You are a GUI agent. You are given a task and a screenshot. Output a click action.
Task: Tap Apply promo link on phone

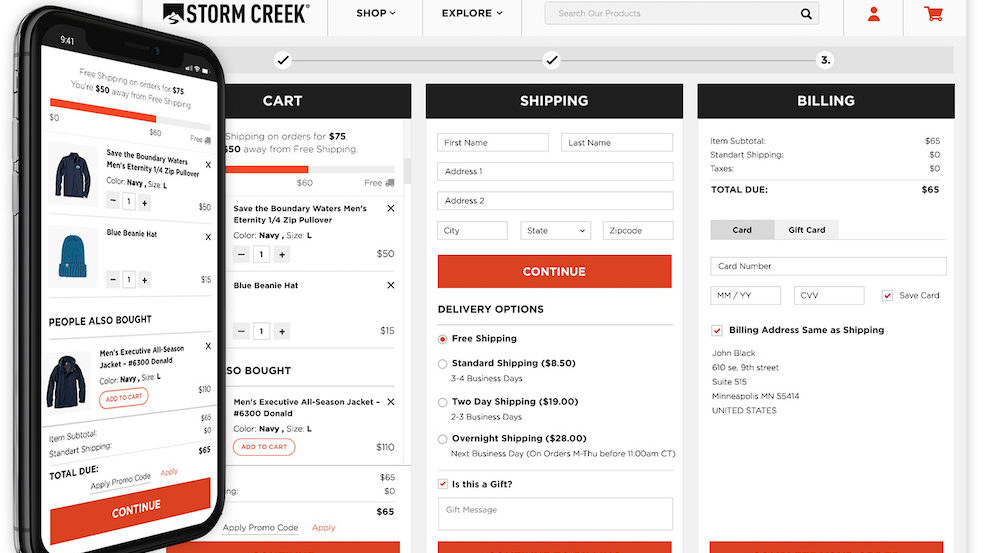(169, 472)
